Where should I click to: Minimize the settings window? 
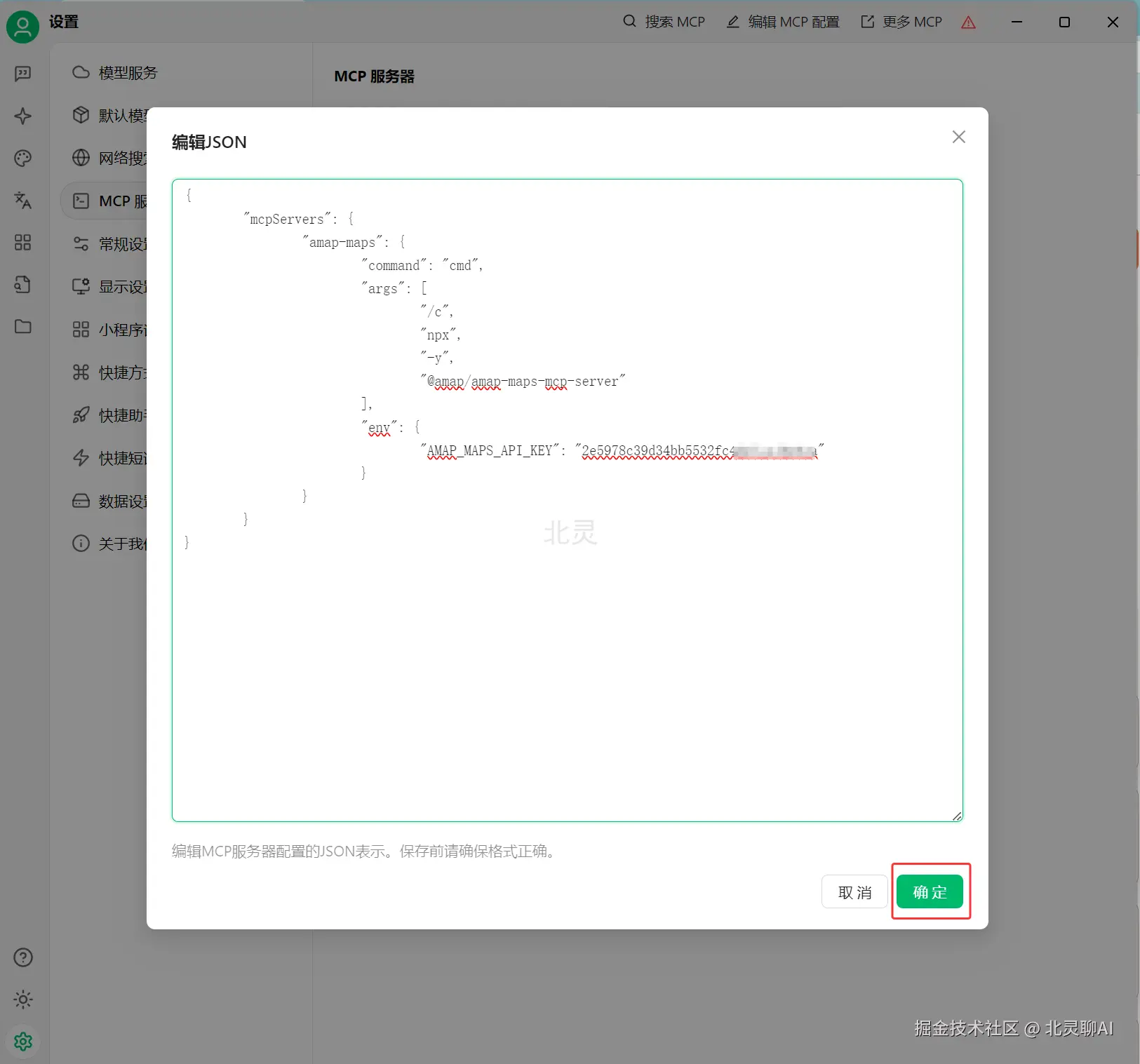(x=1017, y=22)
